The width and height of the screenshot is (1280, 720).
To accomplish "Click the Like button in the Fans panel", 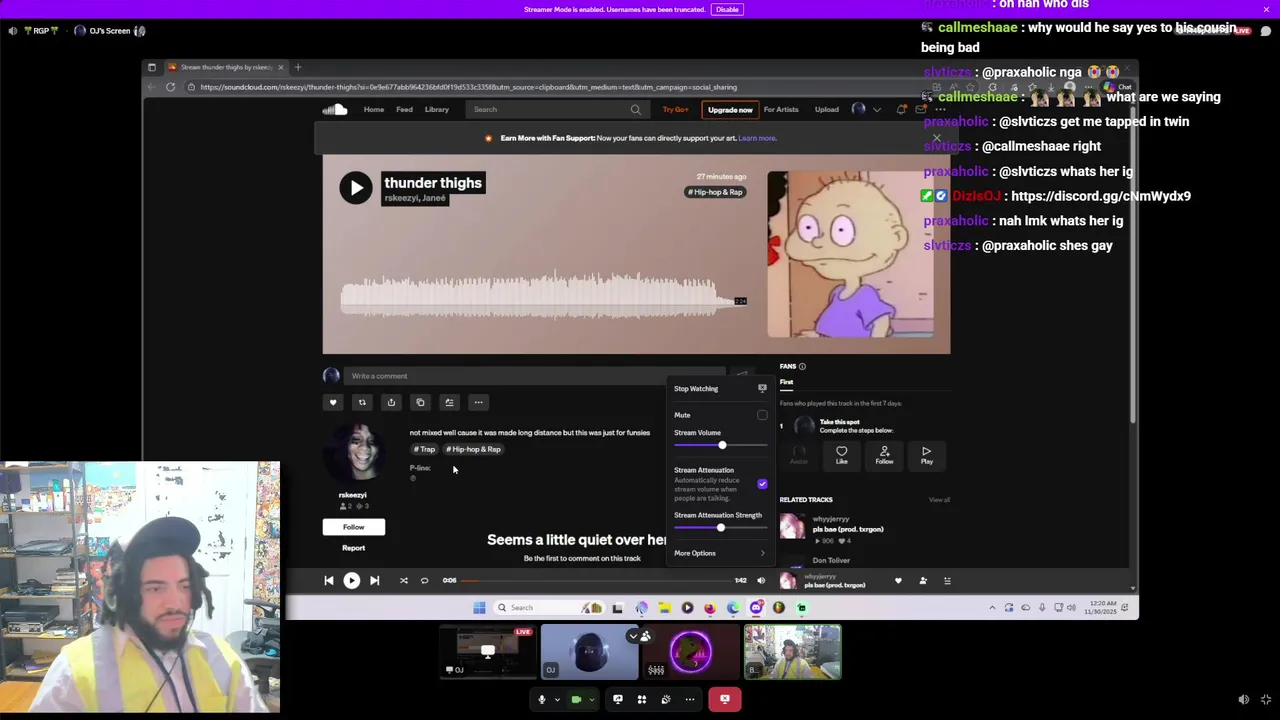I will point(842,455).
